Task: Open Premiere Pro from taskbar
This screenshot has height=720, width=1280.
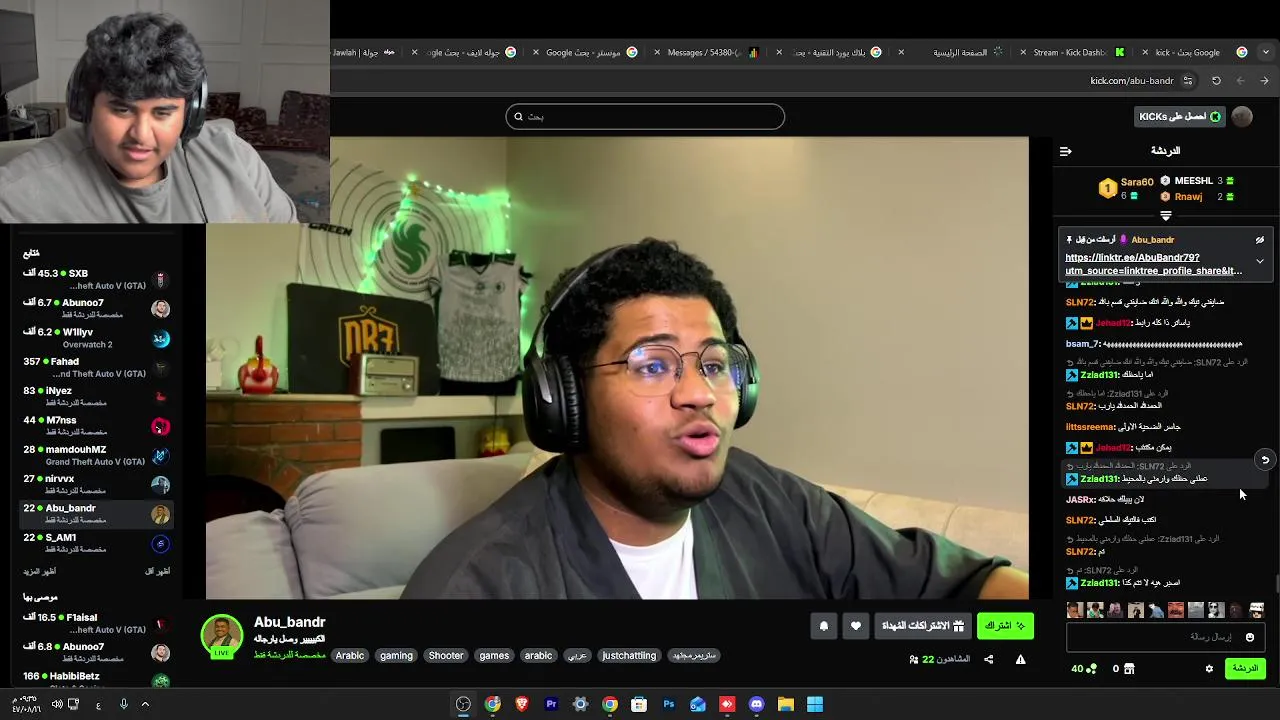Action: (551, 705)
